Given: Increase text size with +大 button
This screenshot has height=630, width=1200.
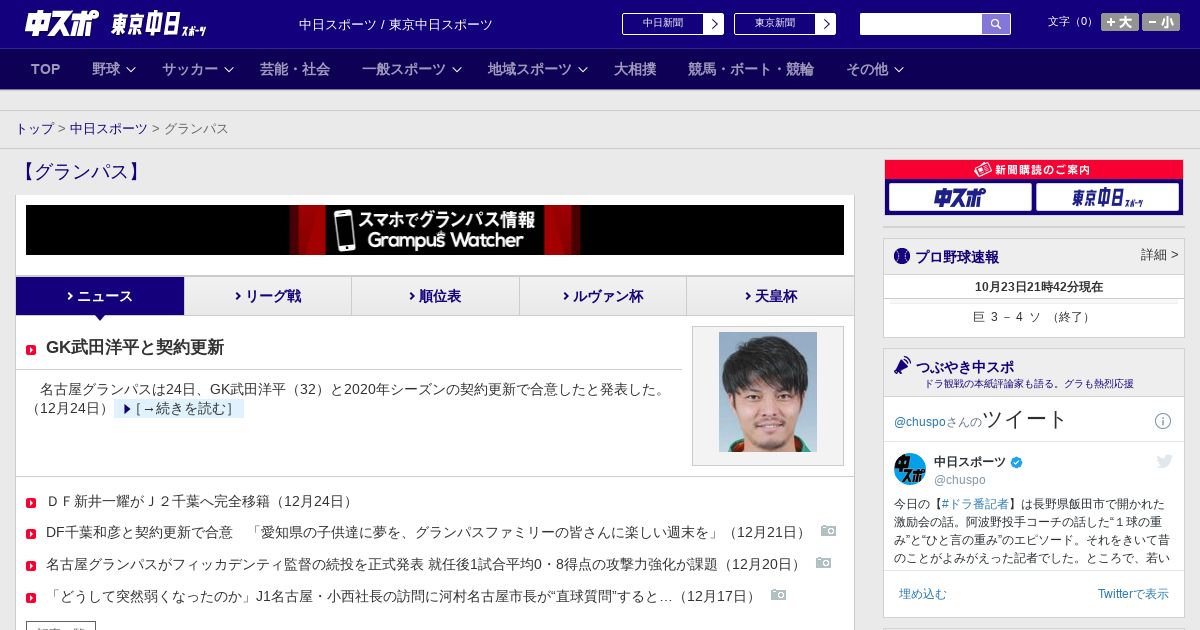Looking at the screenshot, I should [1120, 22].
